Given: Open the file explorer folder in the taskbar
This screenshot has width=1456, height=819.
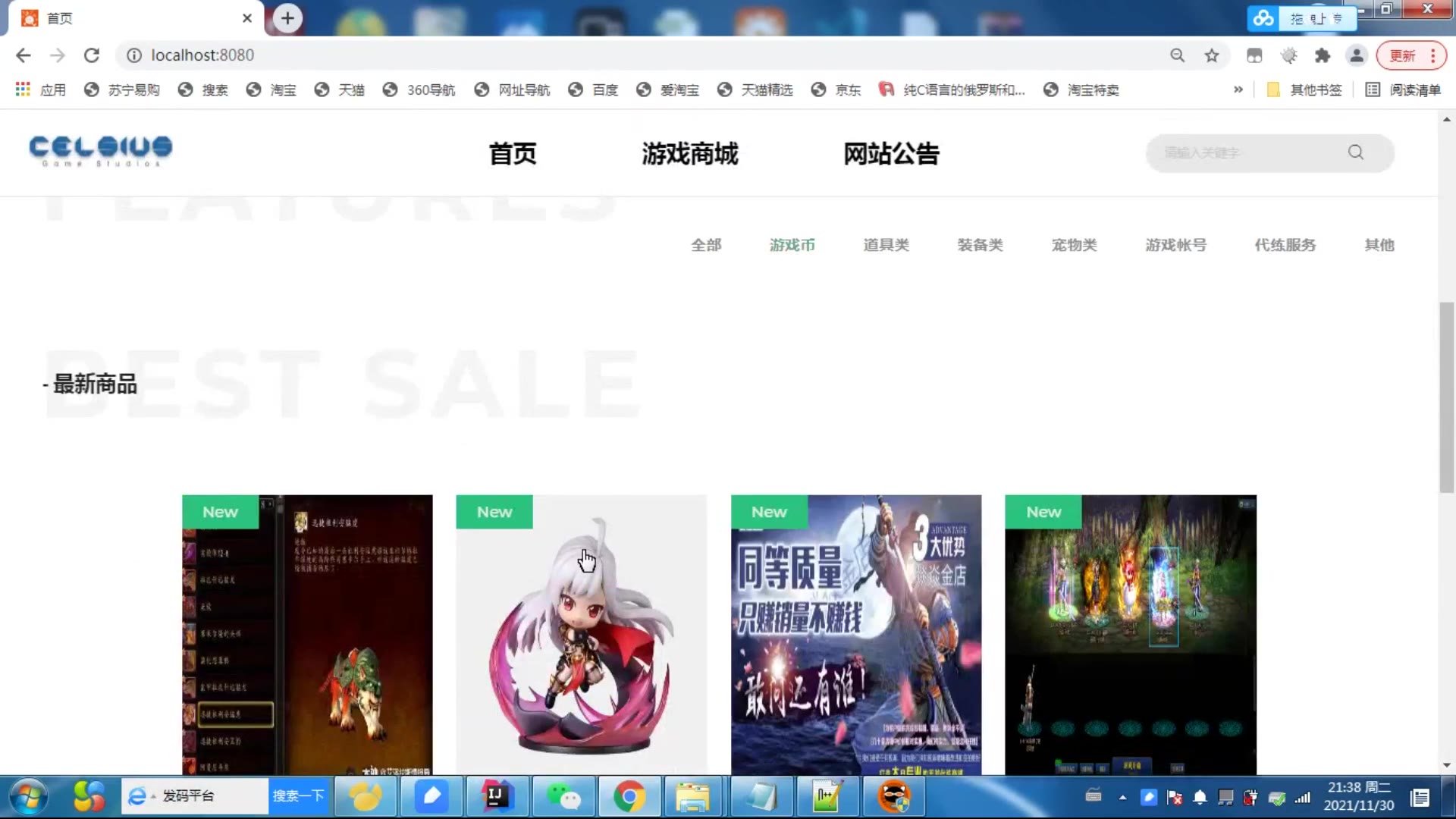Looking at the screenshot, I should pyautogui.click(x=693, y=796).
